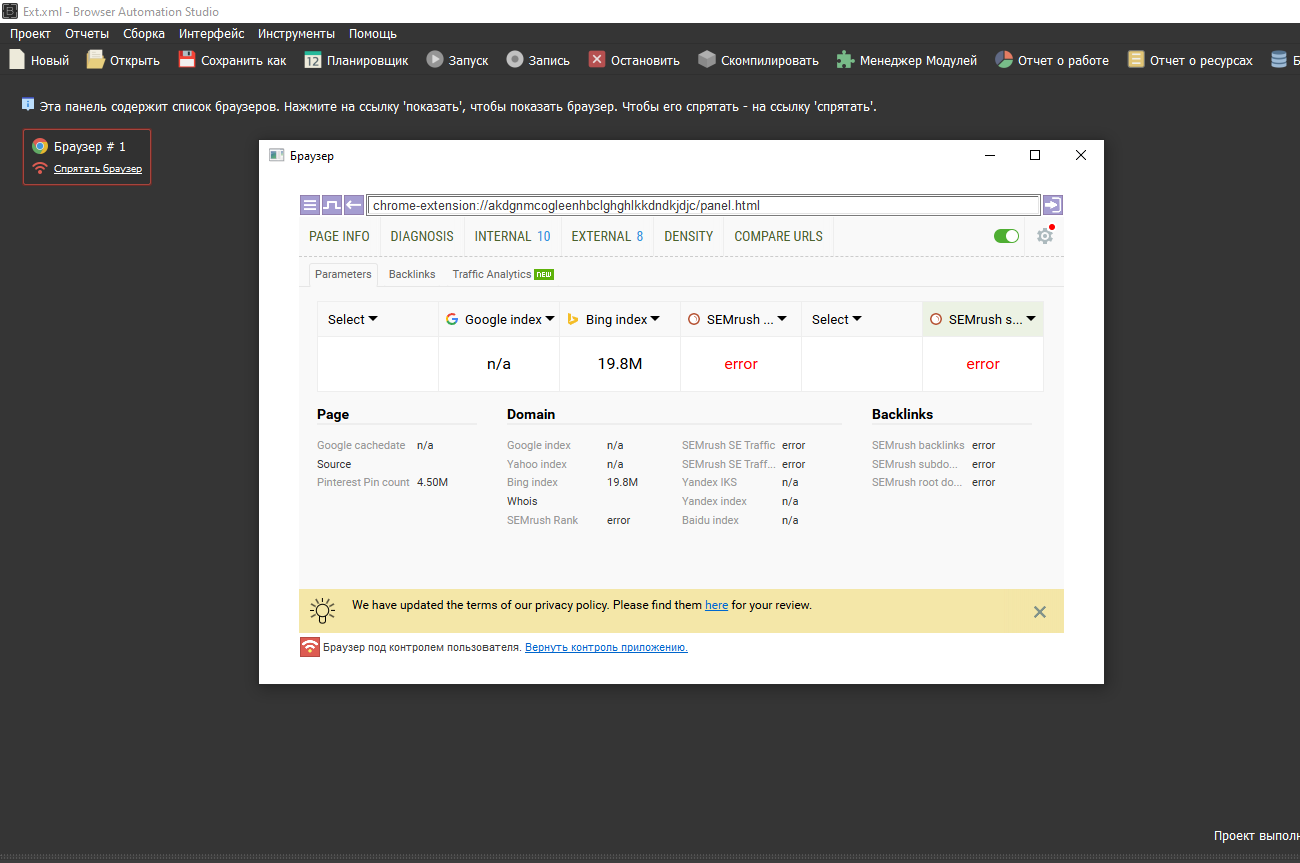The height and width of the screenshot is (863, 1300).
Task: Click the load URL go icon
Action: [1052, 206]
